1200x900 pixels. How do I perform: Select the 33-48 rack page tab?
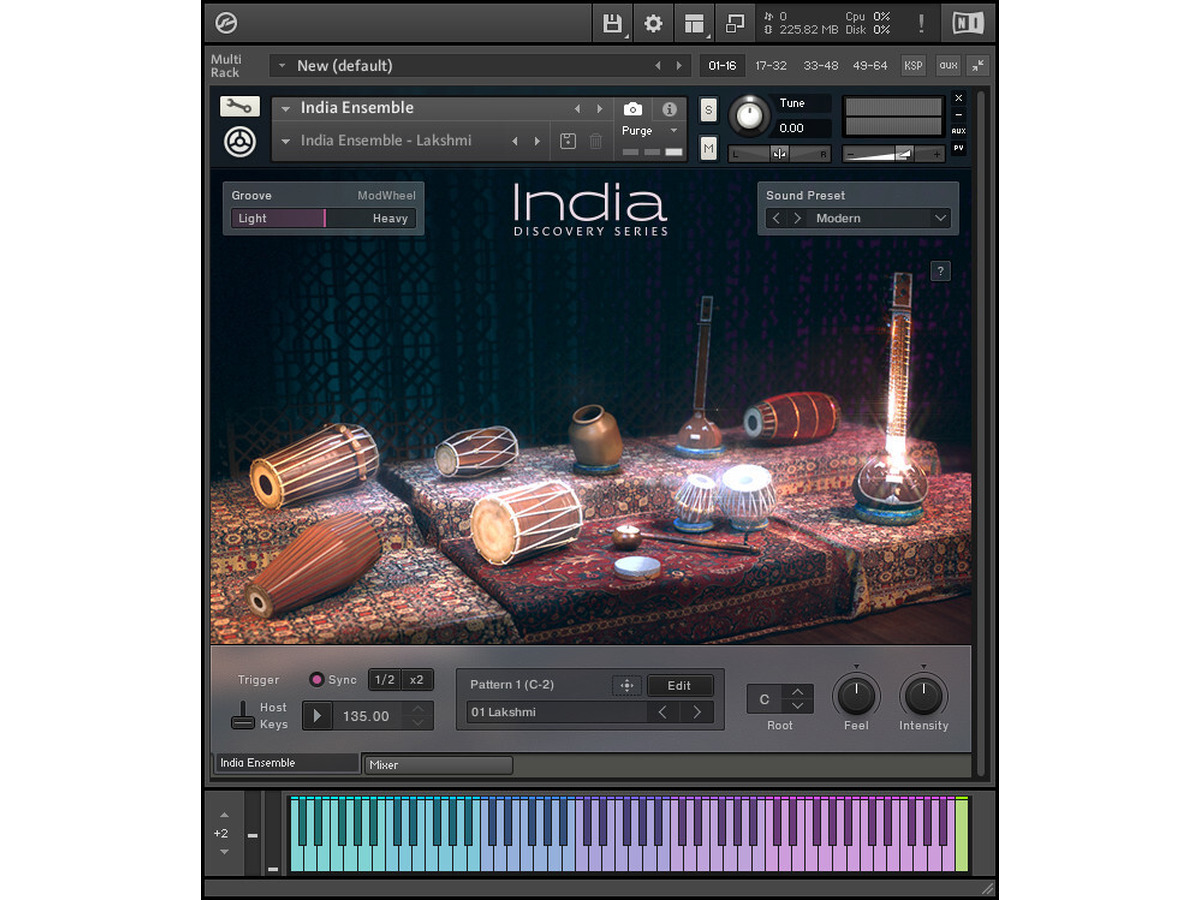[821, 65]
